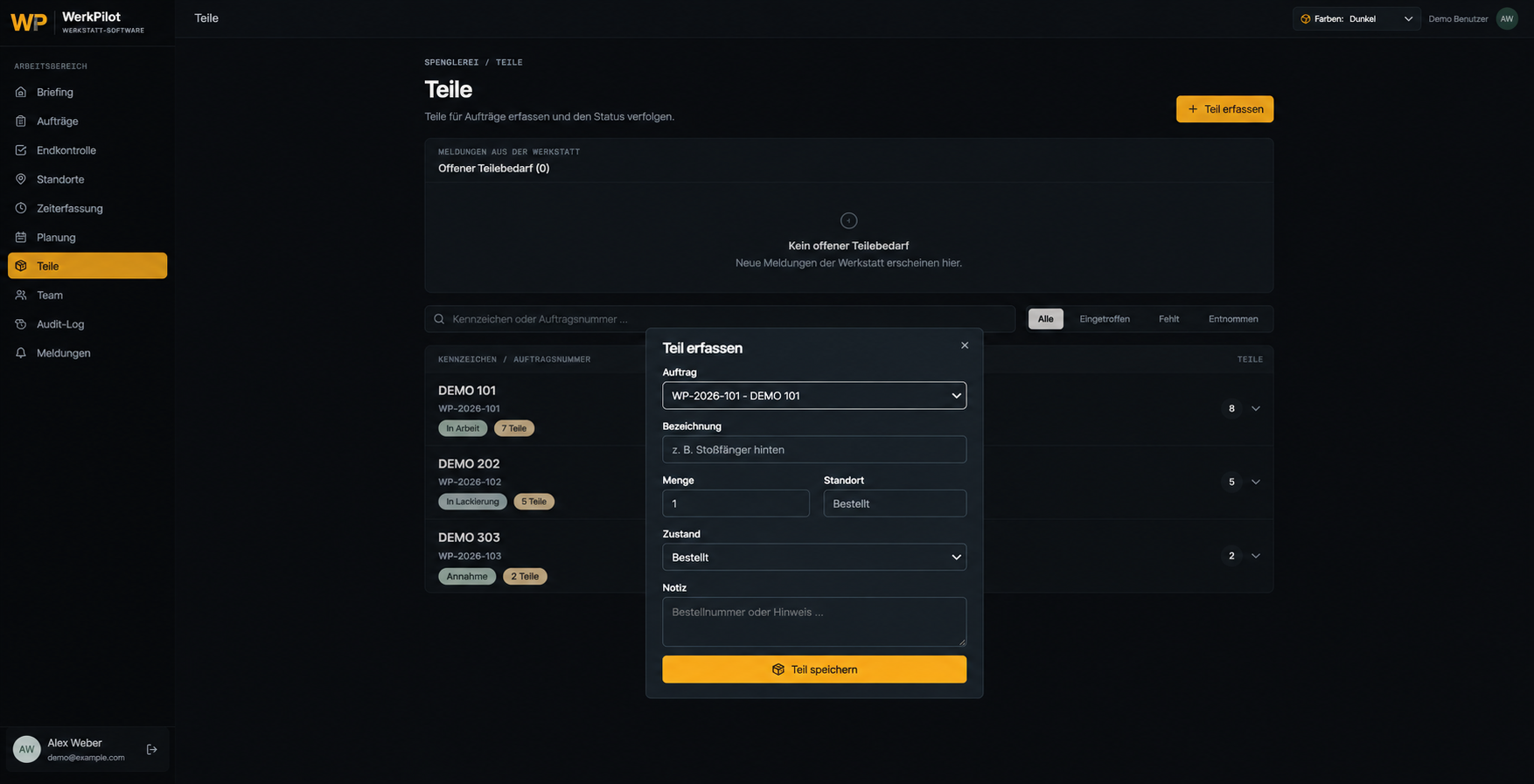Viewport: 1534px width, 784px height.
Task: Open the Zustand dropdown showing Bestellt
Action: [x=814, y=557]
